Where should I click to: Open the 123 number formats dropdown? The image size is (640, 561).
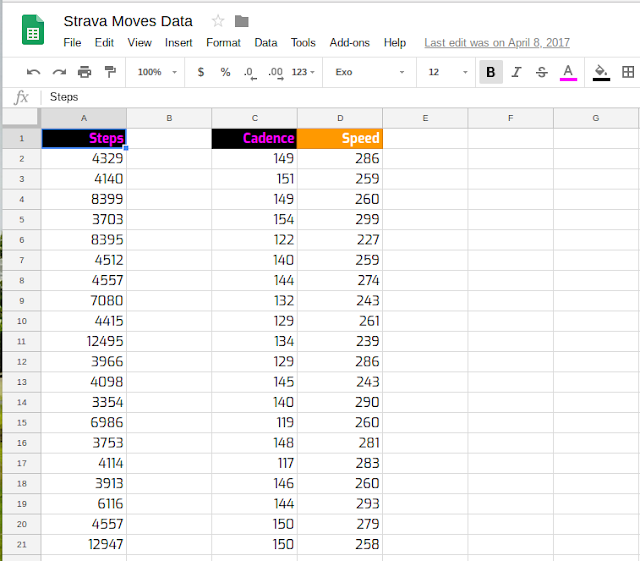tap(303, 72)
